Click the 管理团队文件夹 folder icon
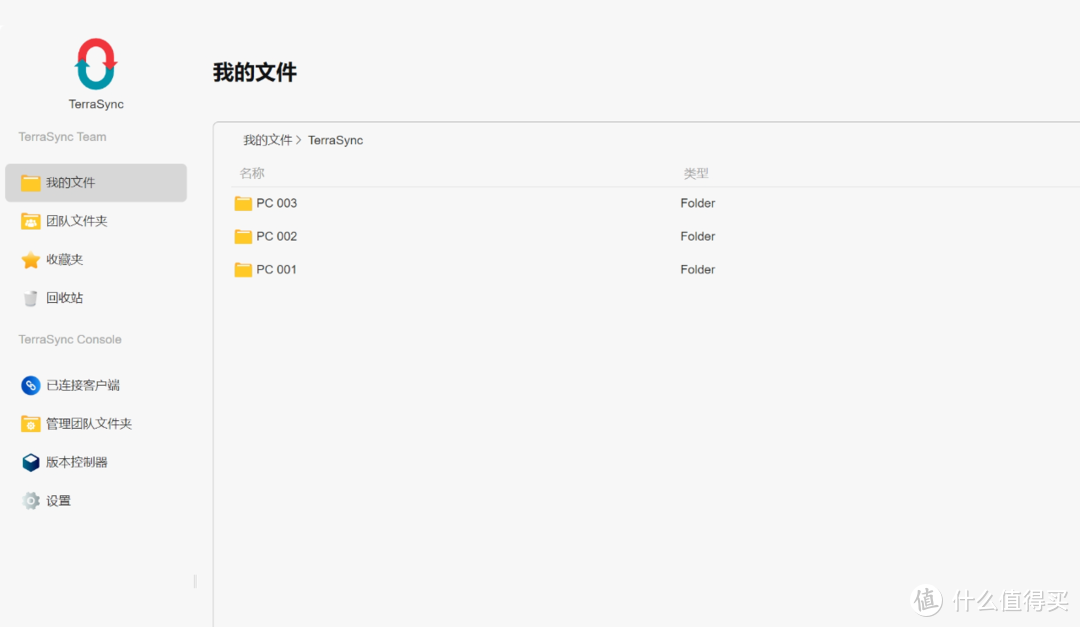The width and height of the screenshot is (1080, 627). (x=31, y=424)
